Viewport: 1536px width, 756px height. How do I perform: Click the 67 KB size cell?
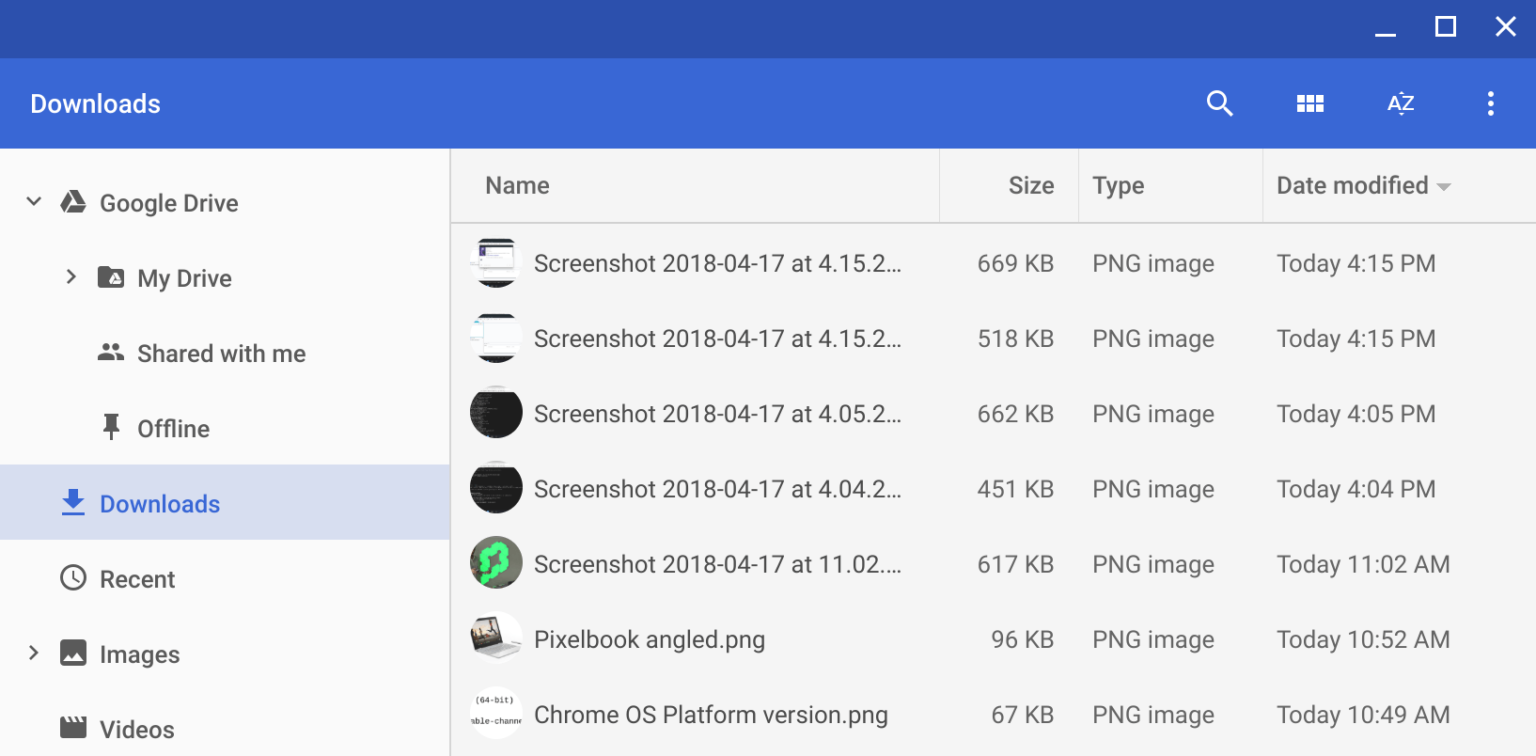[x=1022, y=714]
